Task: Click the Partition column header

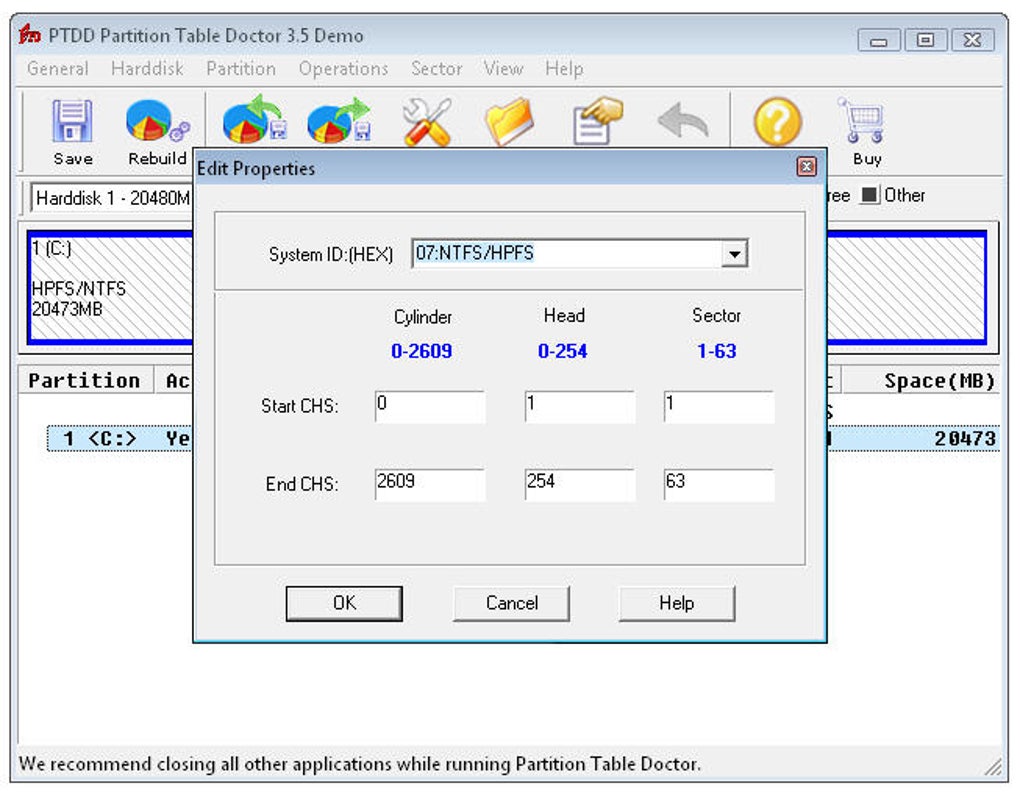Action: point(85,381)
